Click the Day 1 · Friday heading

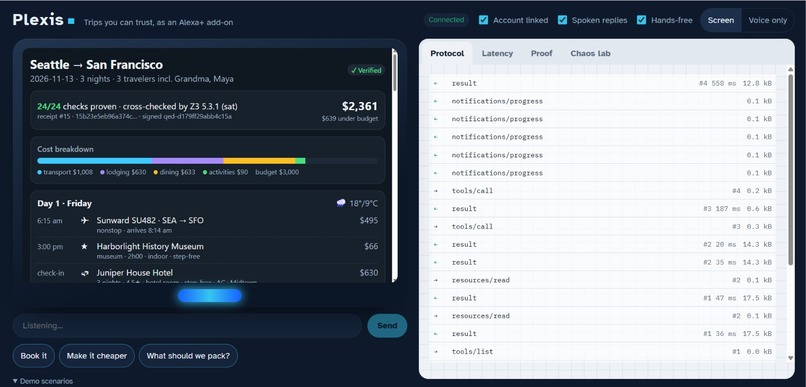pyautogui.click(x=64, y=204)
